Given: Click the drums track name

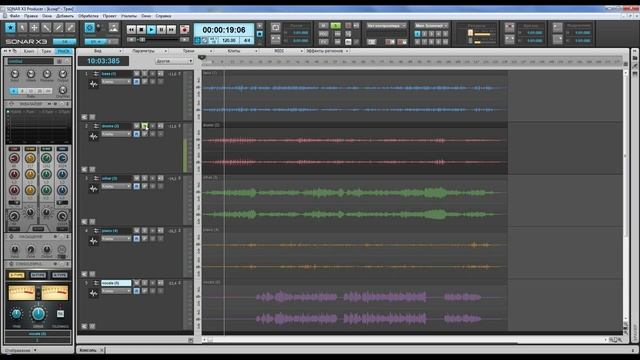Looking at the screenshot, I should 116,126.
